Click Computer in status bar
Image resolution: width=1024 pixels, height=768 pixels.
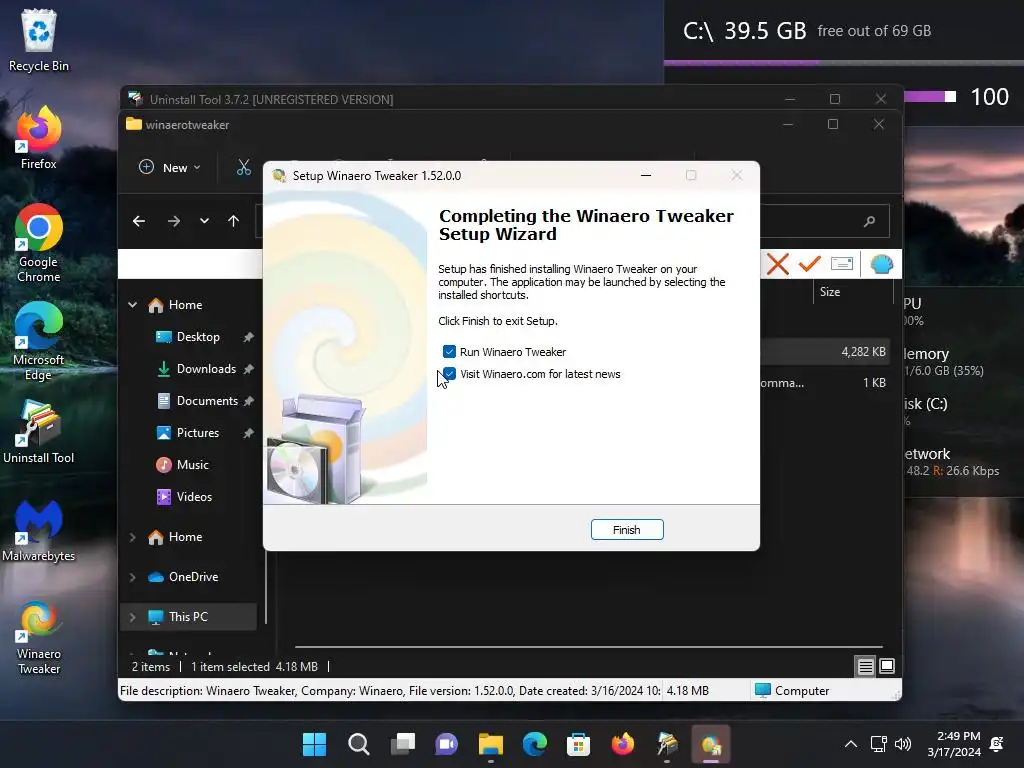792,690
